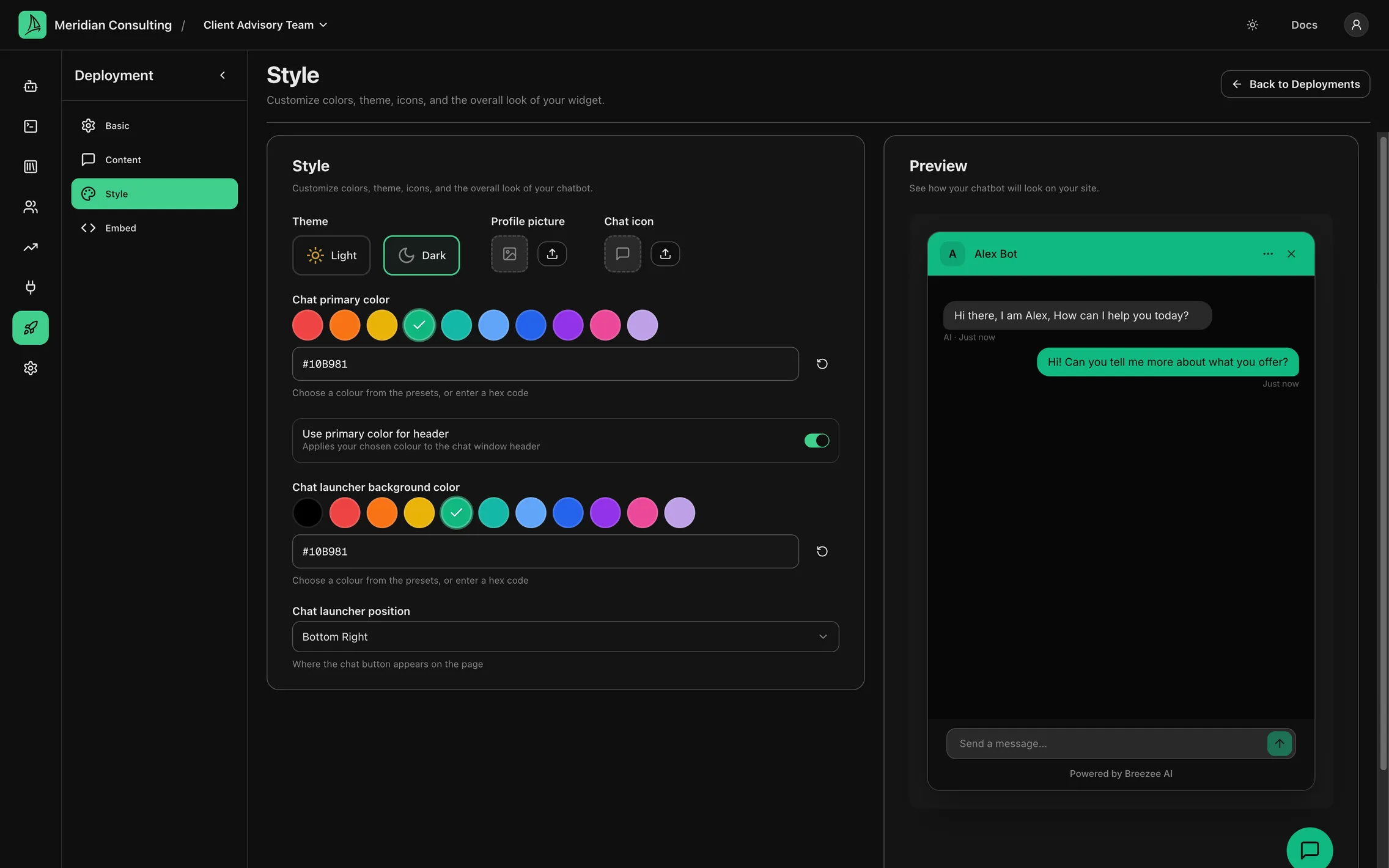Click the profile picture placeholder image
Screen dimensions: 1389x868
(509, 254)
